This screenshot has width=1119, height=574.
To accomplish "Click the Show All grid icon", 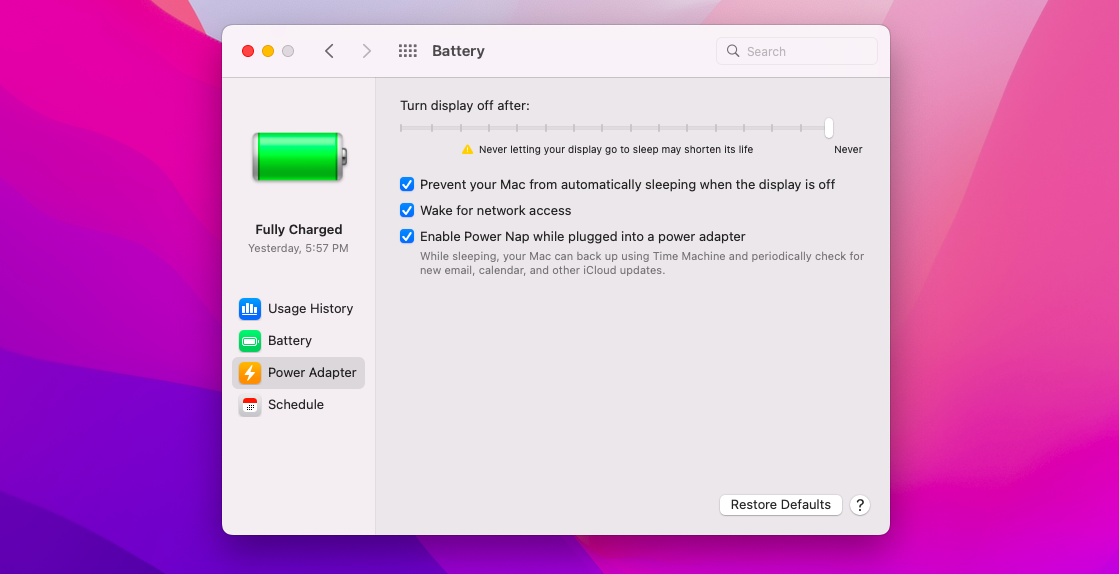I will [407, 51].
